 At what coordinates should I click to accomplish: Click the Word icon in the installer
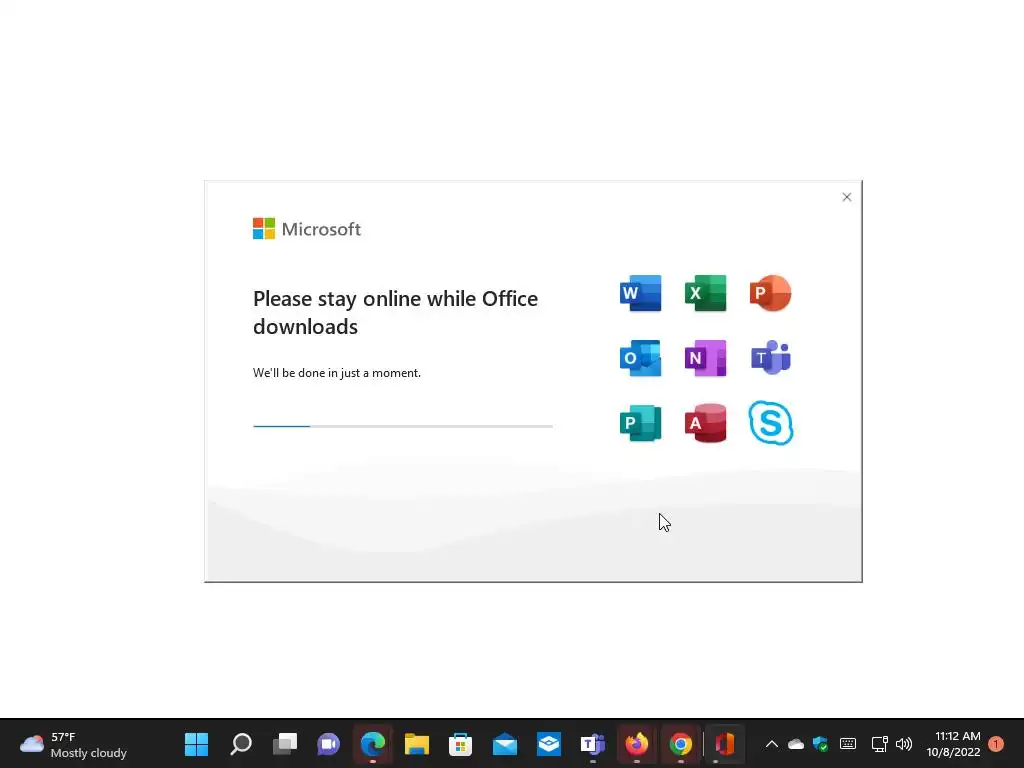point(640,293)
